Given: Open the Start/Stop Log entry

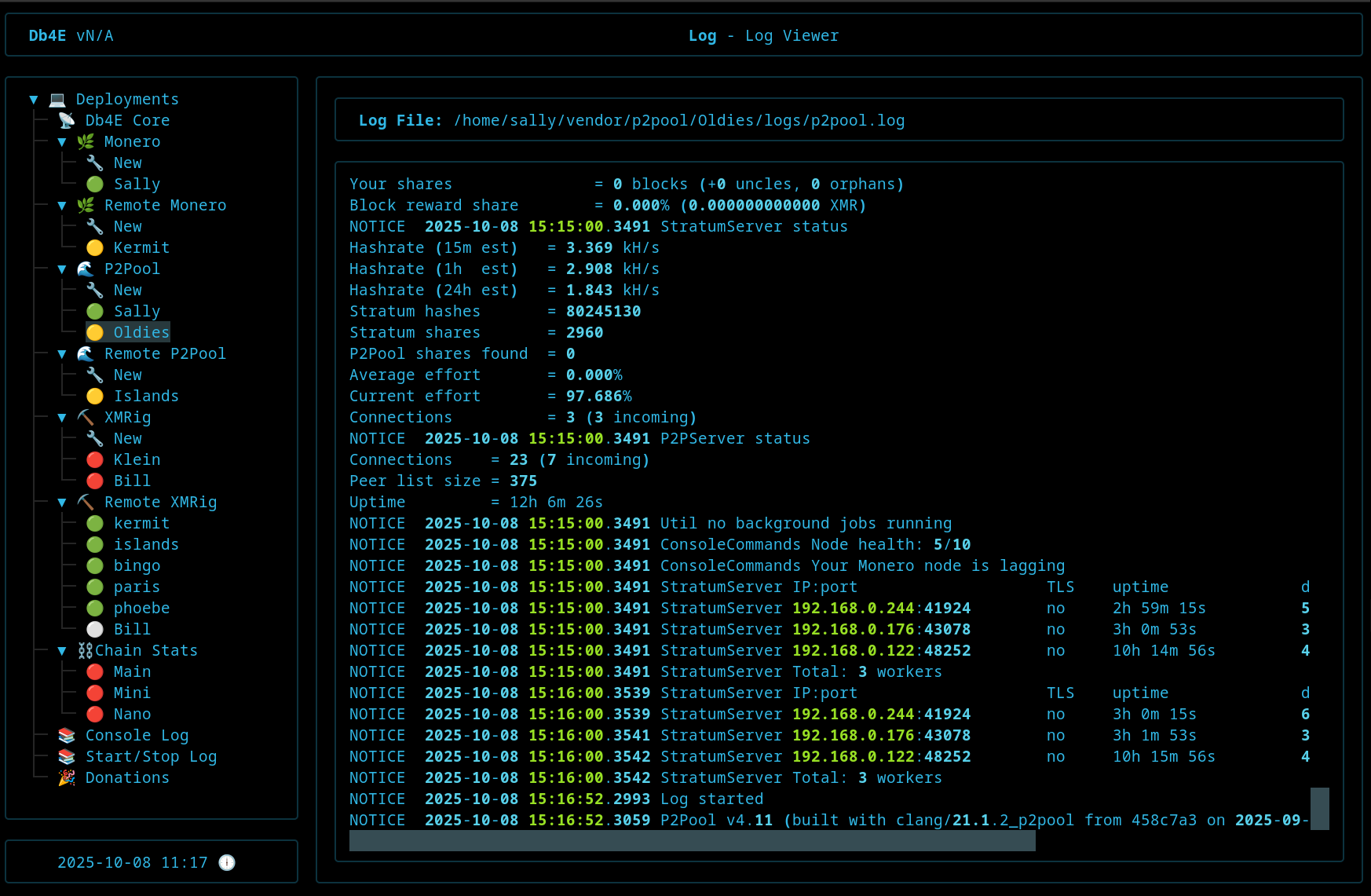Looking at the screenshot, I should pos(151,756).
